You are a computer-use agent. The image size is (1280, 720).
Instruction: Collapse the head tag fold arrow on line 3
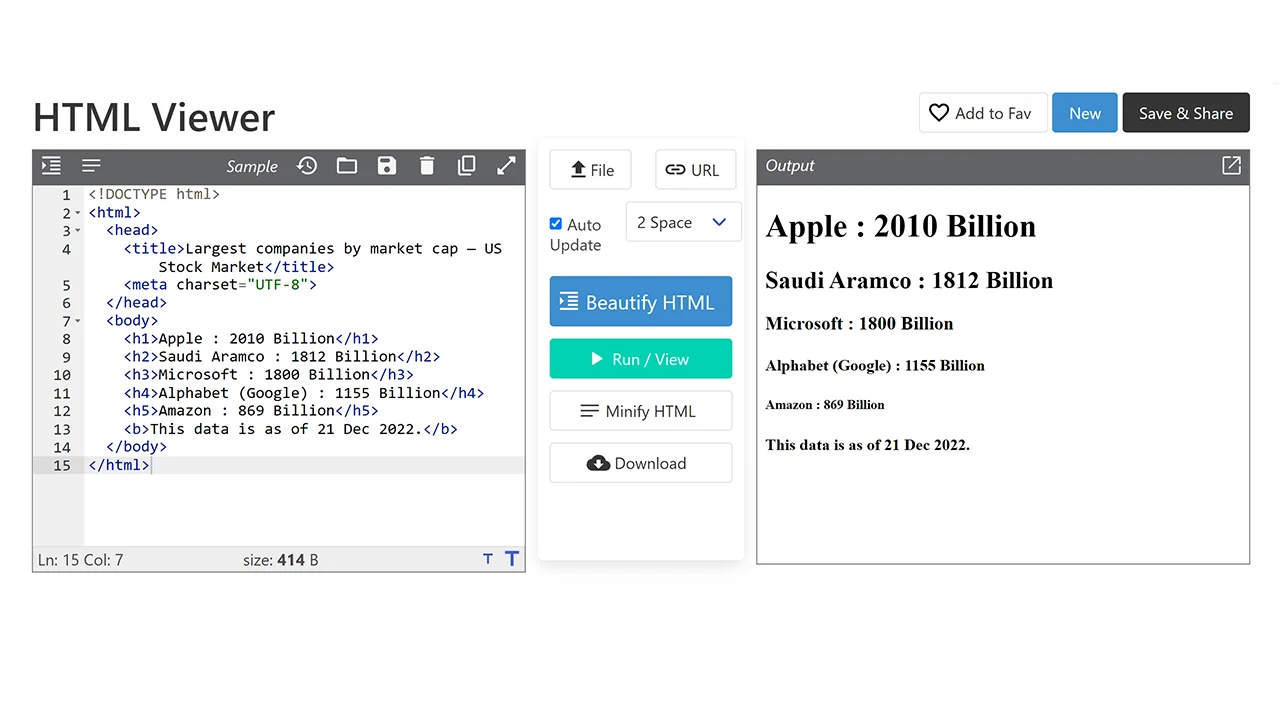[x=78, y=231]
